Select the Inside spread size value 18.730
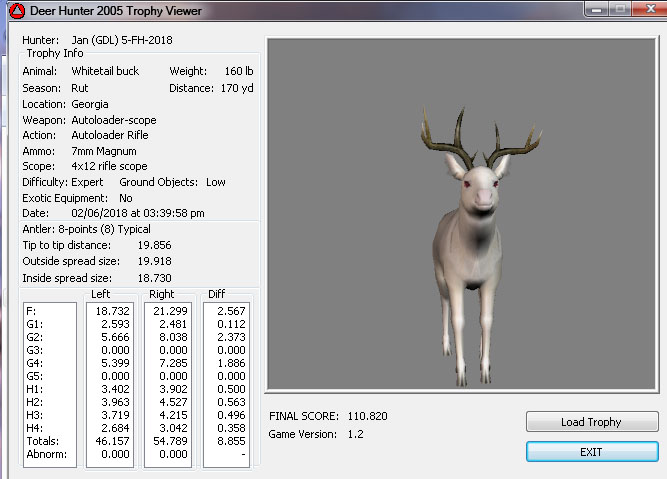The height and width of the screenshot is (479, 667). point(156,277)
